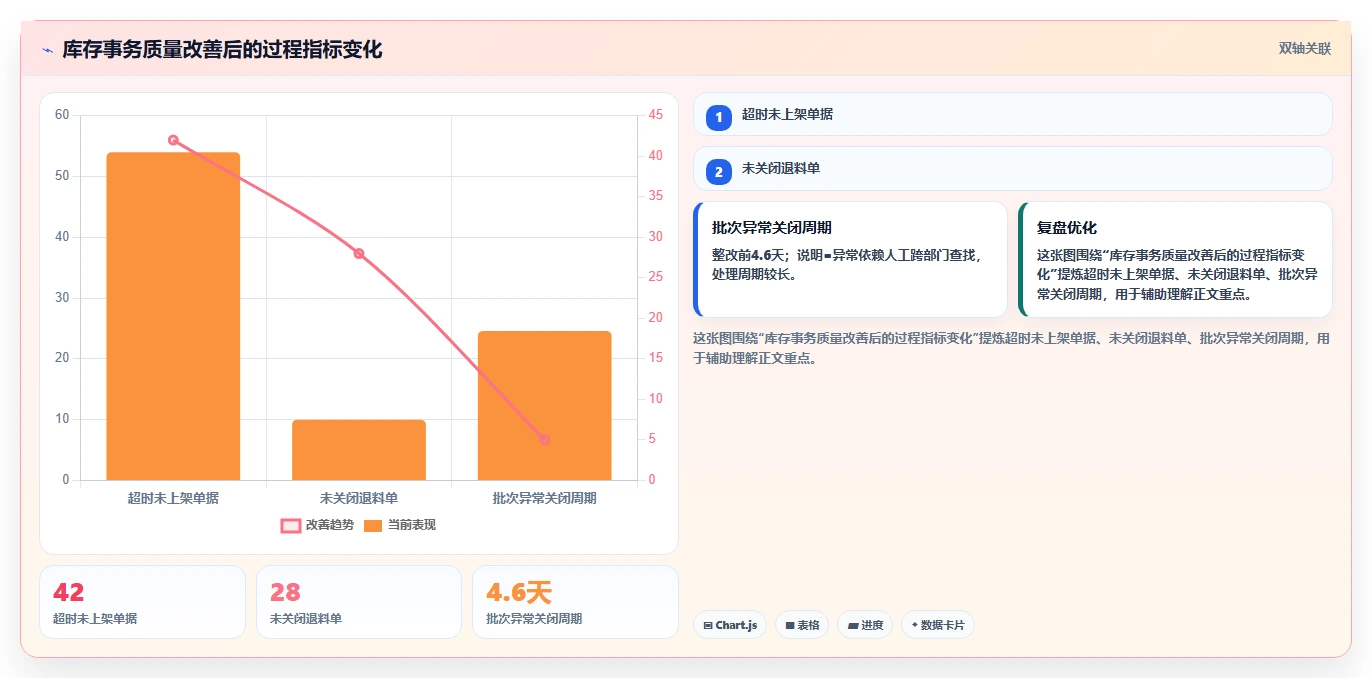Click the trend line point at value 42
Viewport: 1372px width, 678px height.
point(173,140)
